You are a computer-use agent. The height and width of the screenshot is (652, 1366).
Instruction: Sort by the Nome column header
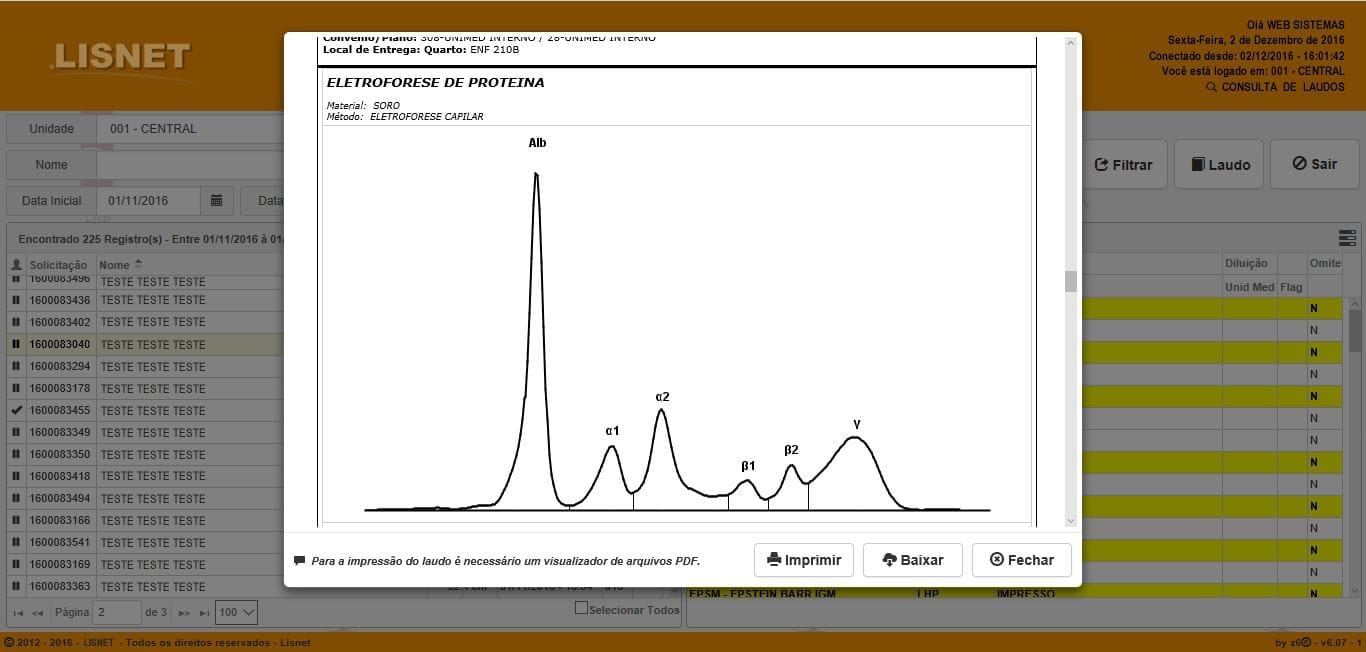coord(114,265)
